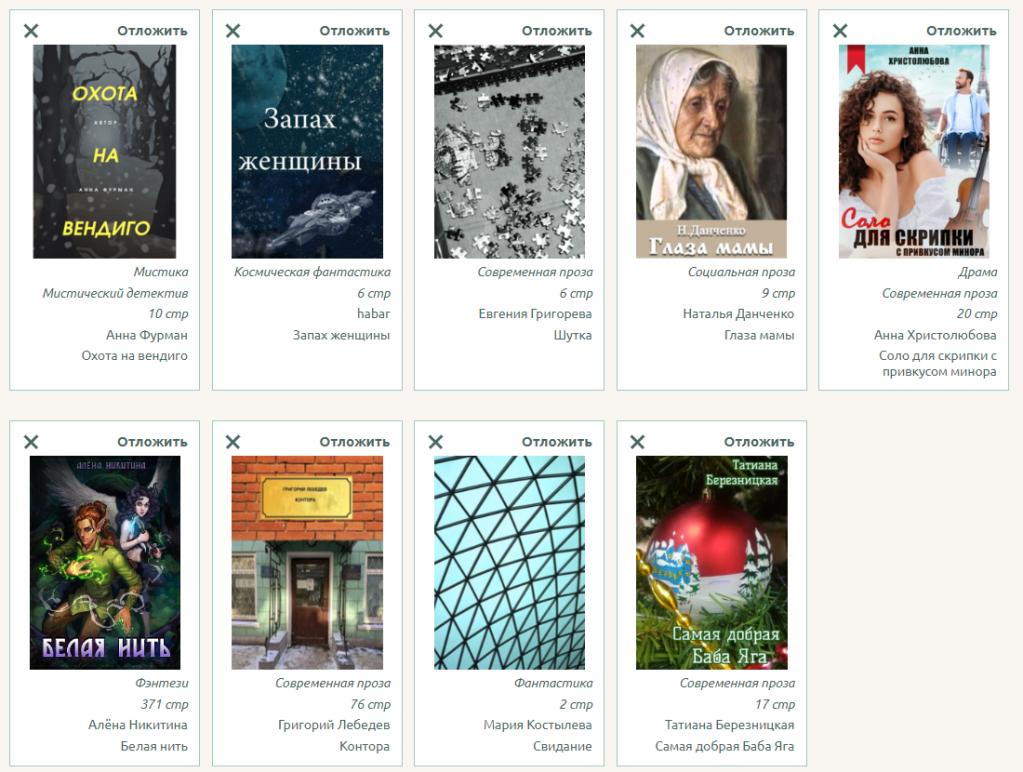Open Соло для скрипки cover image
The width and height of the screenshot is (1023, 772).
pyautogui.click(x=914, y=151)
